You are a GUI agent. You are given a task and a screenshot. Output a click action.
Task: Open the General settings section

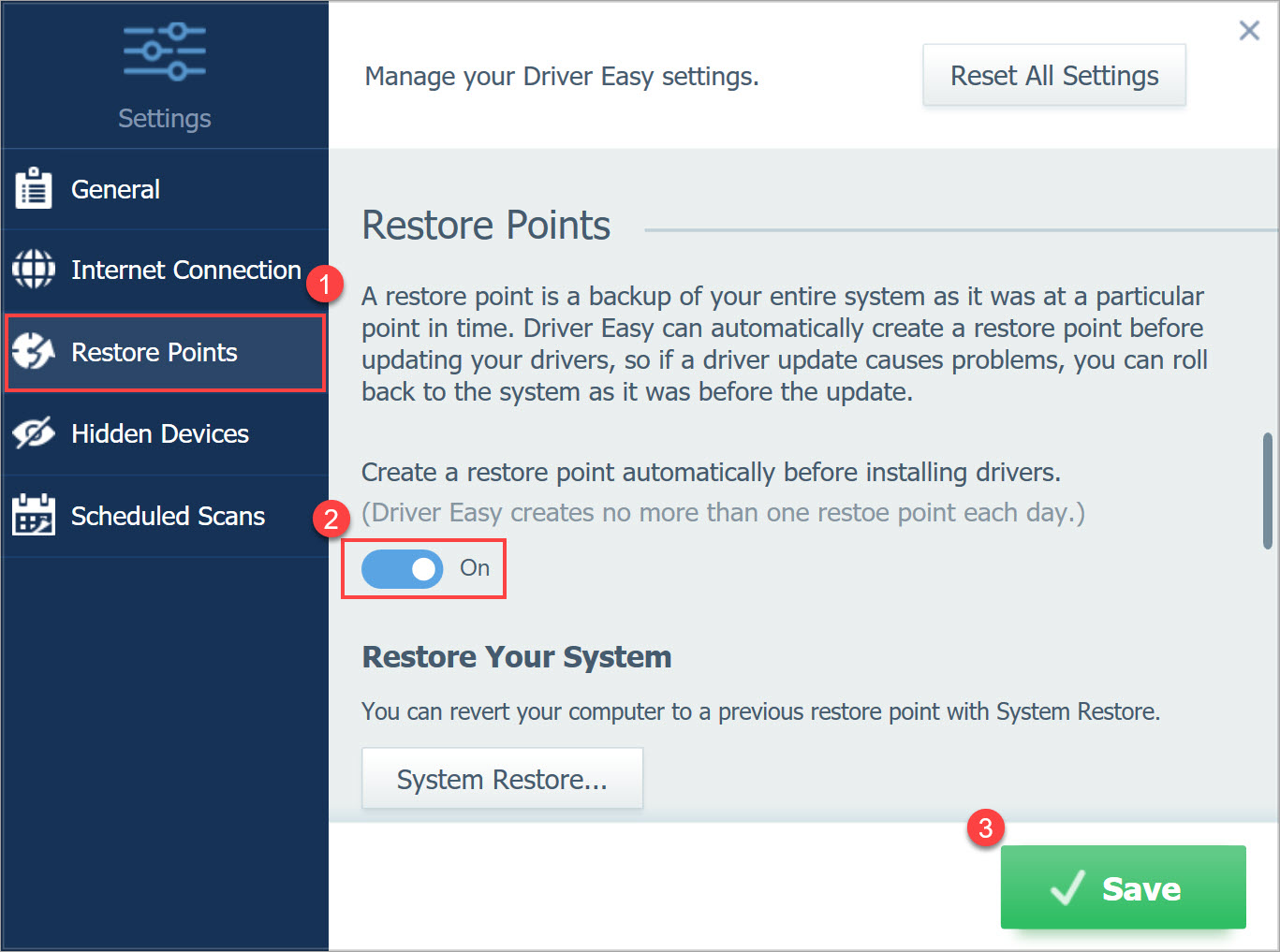pyautogui.click(x=115, y=187)
